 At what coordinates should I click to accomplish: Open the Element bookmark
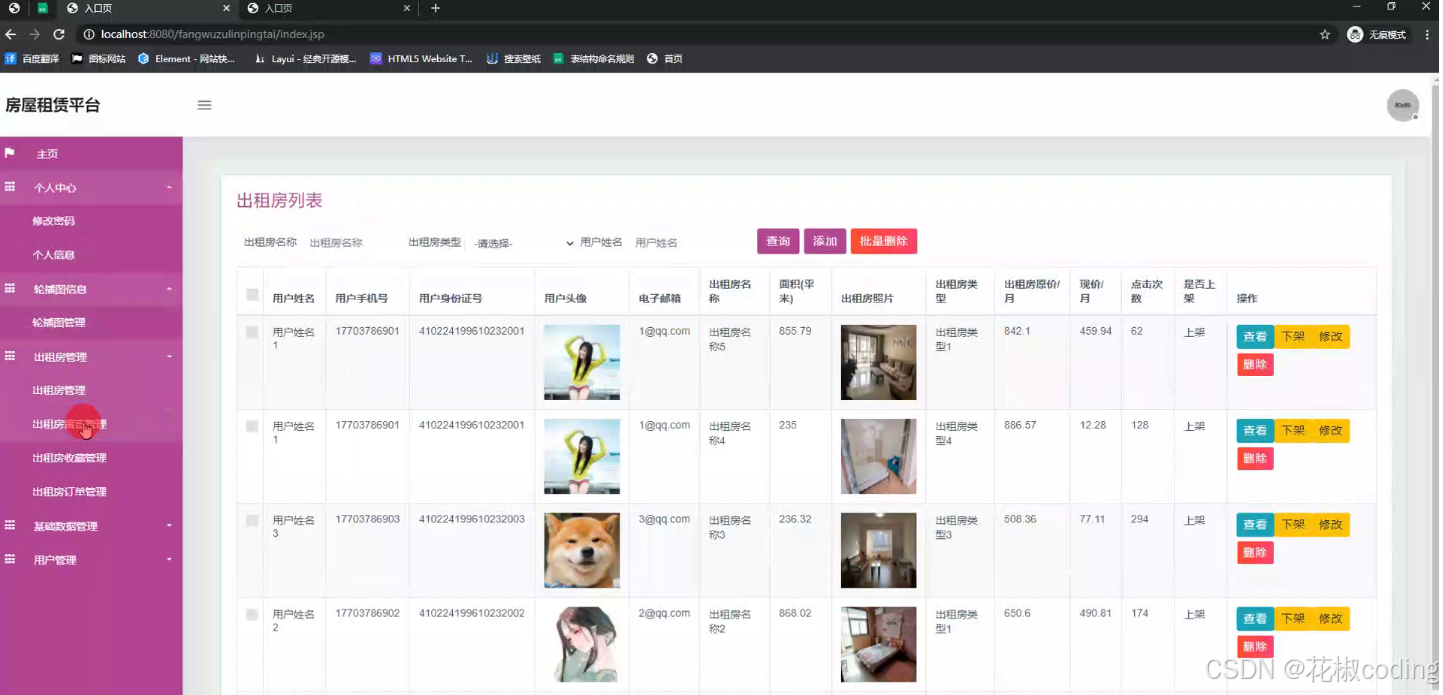coord(186,59)
